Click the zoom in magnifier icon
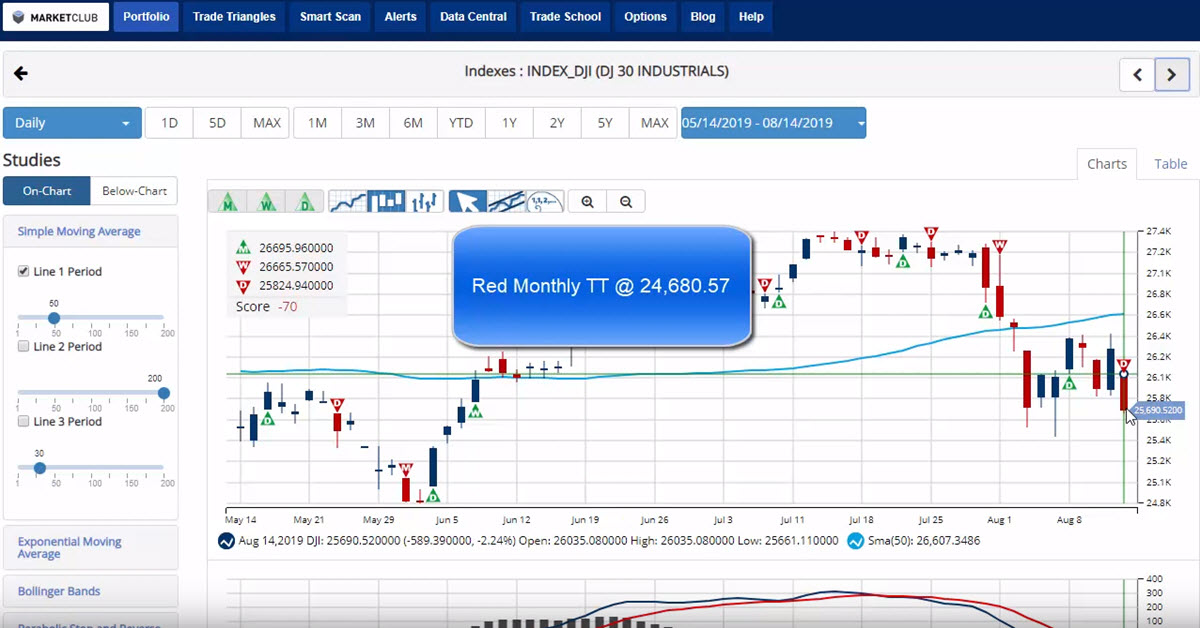 pyautogui.click(x=587, y=201)
